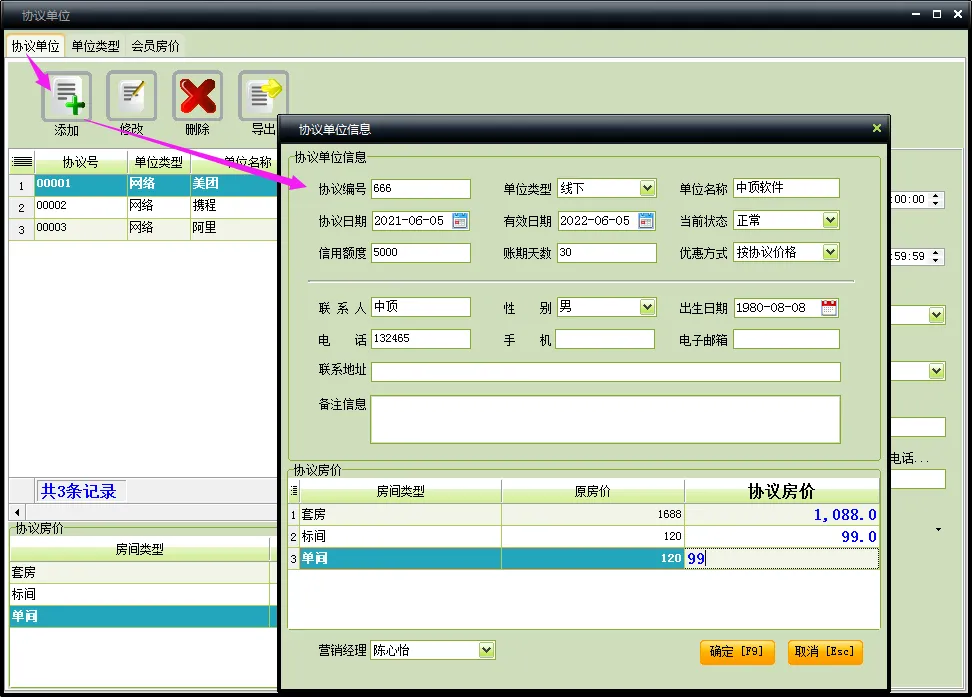
Task: Open the 出生日期 calendar icon
Action: click(829, 308)
